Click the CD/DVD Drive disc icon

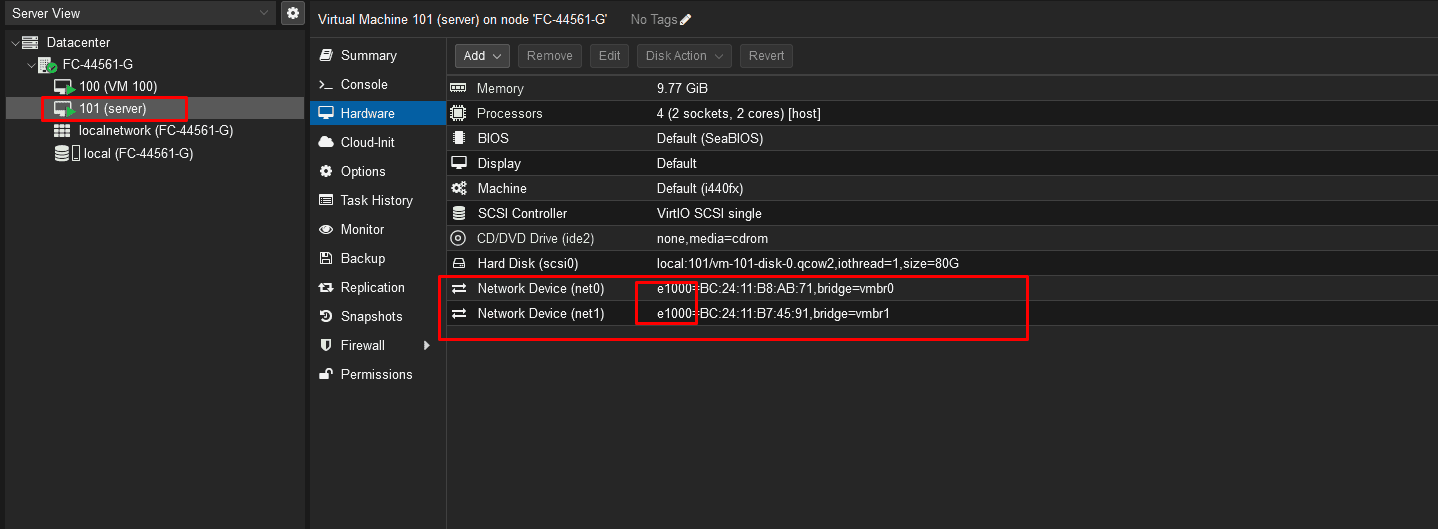tap(459, 238)
